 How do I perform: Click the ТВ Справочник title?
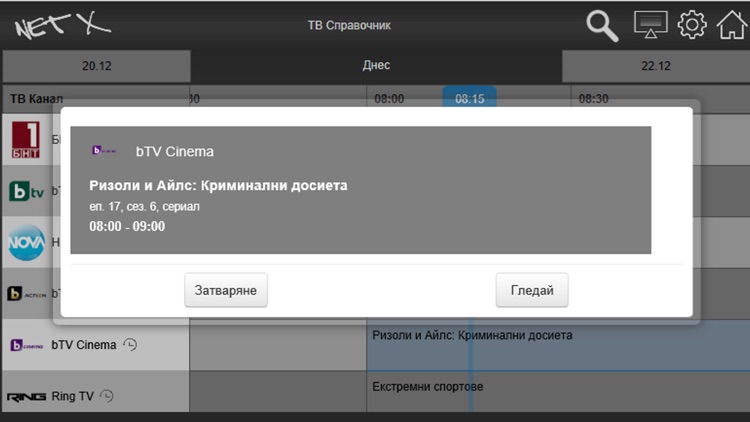click(x=349, y=25)
